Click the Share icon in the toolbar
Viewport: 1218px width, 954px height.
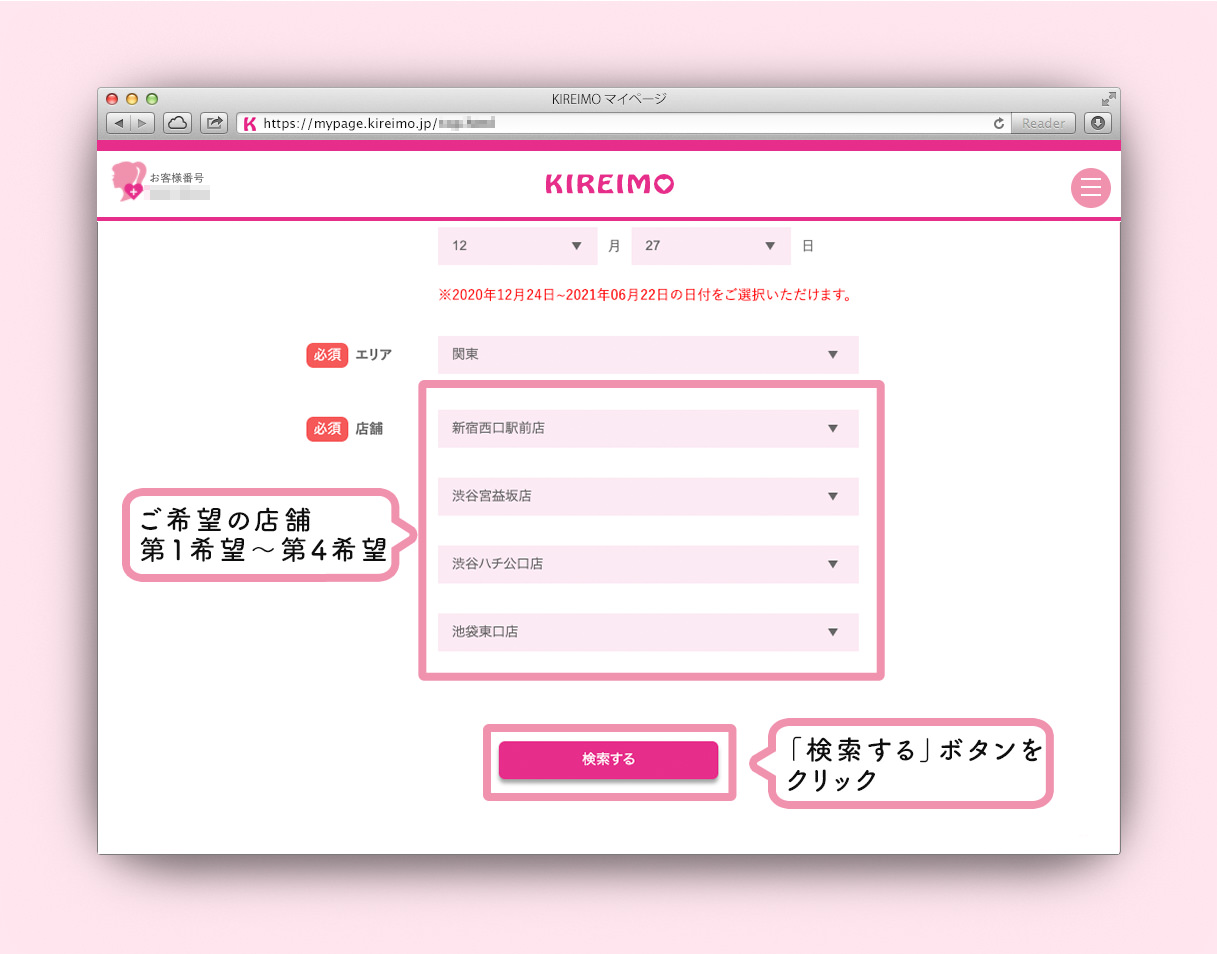point(214,123)
